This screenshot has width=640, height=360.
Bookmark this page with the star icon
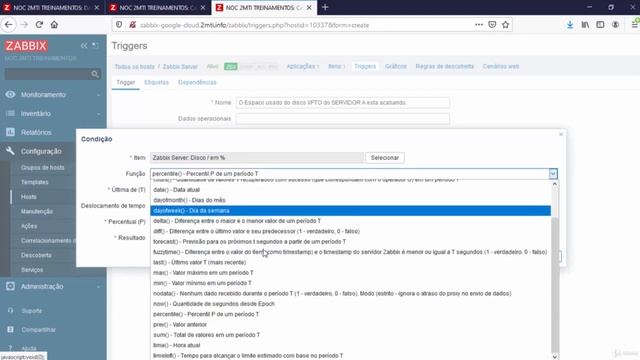tap(506, 25)
